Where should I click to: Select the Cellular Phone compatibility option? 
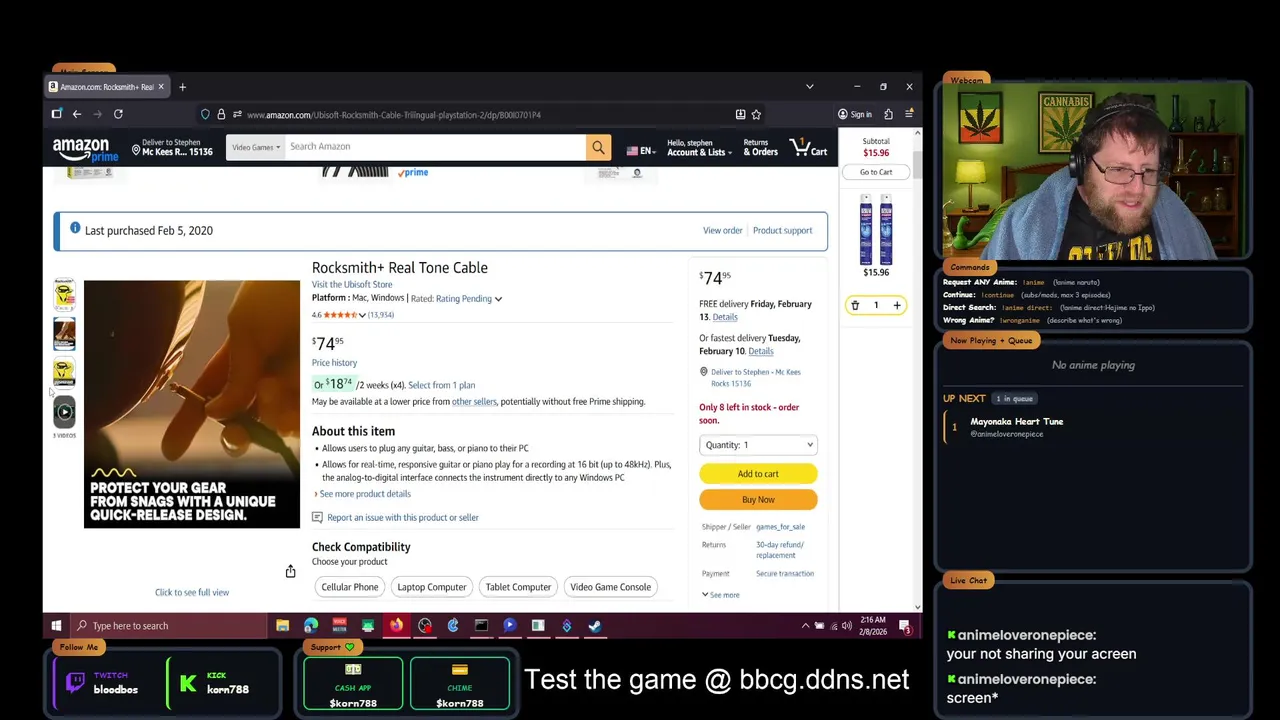(x=350, y=587)
